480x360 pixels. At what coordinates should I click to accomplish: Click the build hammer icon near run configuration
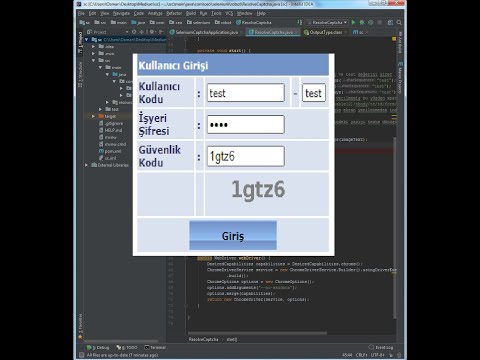pyautogui.click(x=300, y=22)
